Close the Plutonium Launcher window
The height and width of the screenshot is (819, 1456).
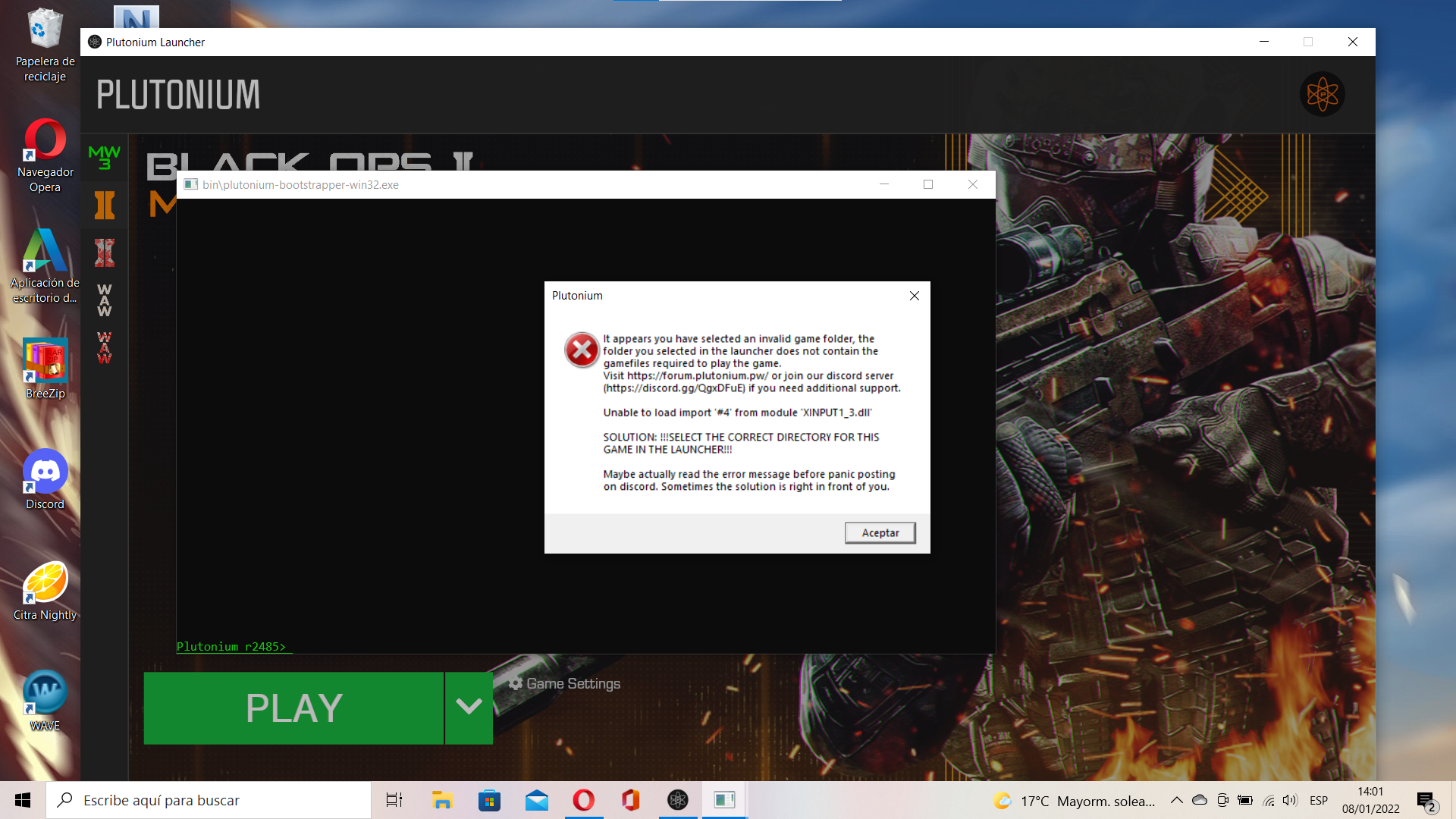(x=1353, y=42)
